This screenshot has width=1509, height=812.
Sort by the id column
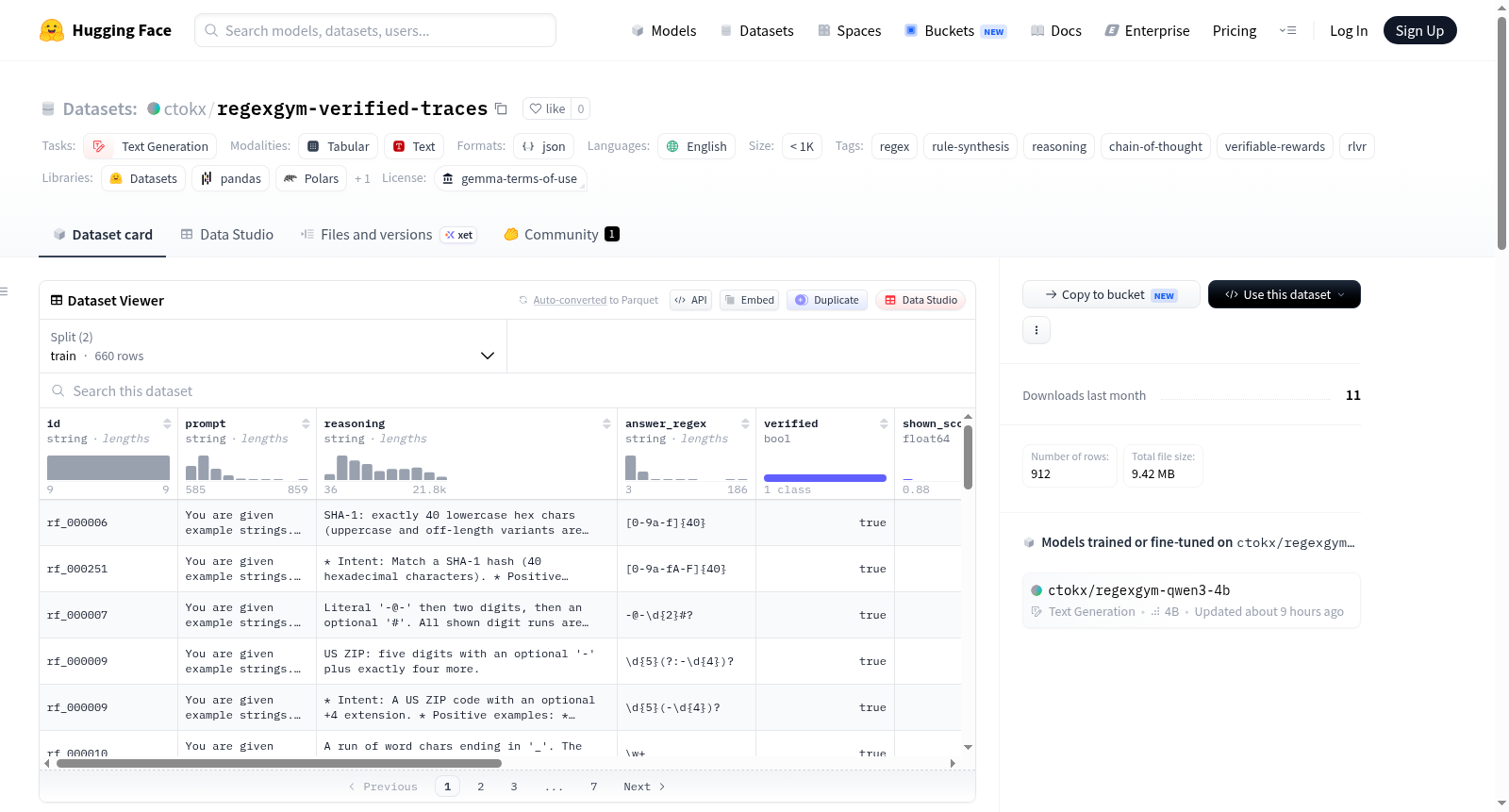pyautogui.click(x=167, y=423)
